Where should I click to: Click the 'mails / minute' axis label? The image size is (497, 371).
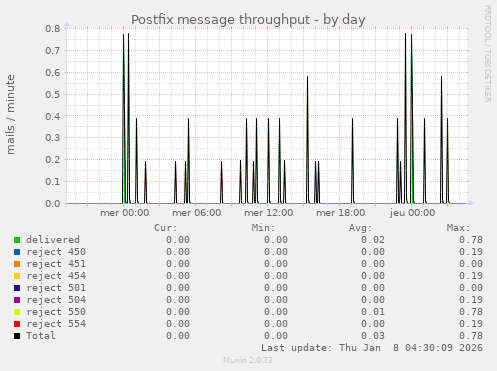11,115
